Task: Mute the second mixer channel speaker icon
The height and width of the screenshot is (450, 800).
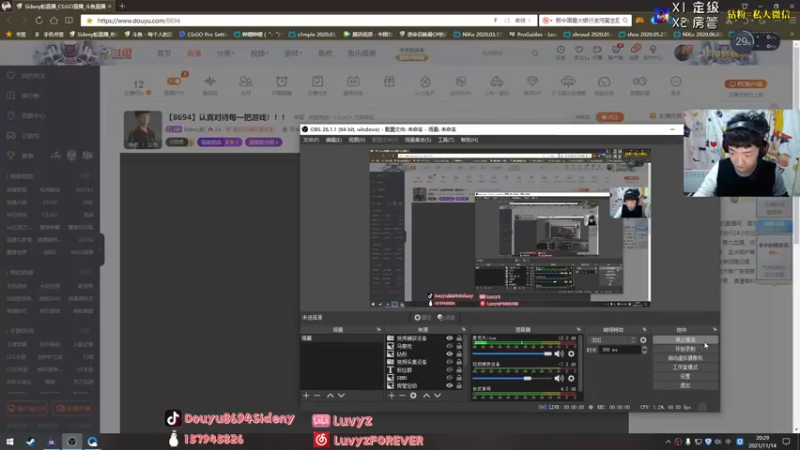Action: point(559,378)
